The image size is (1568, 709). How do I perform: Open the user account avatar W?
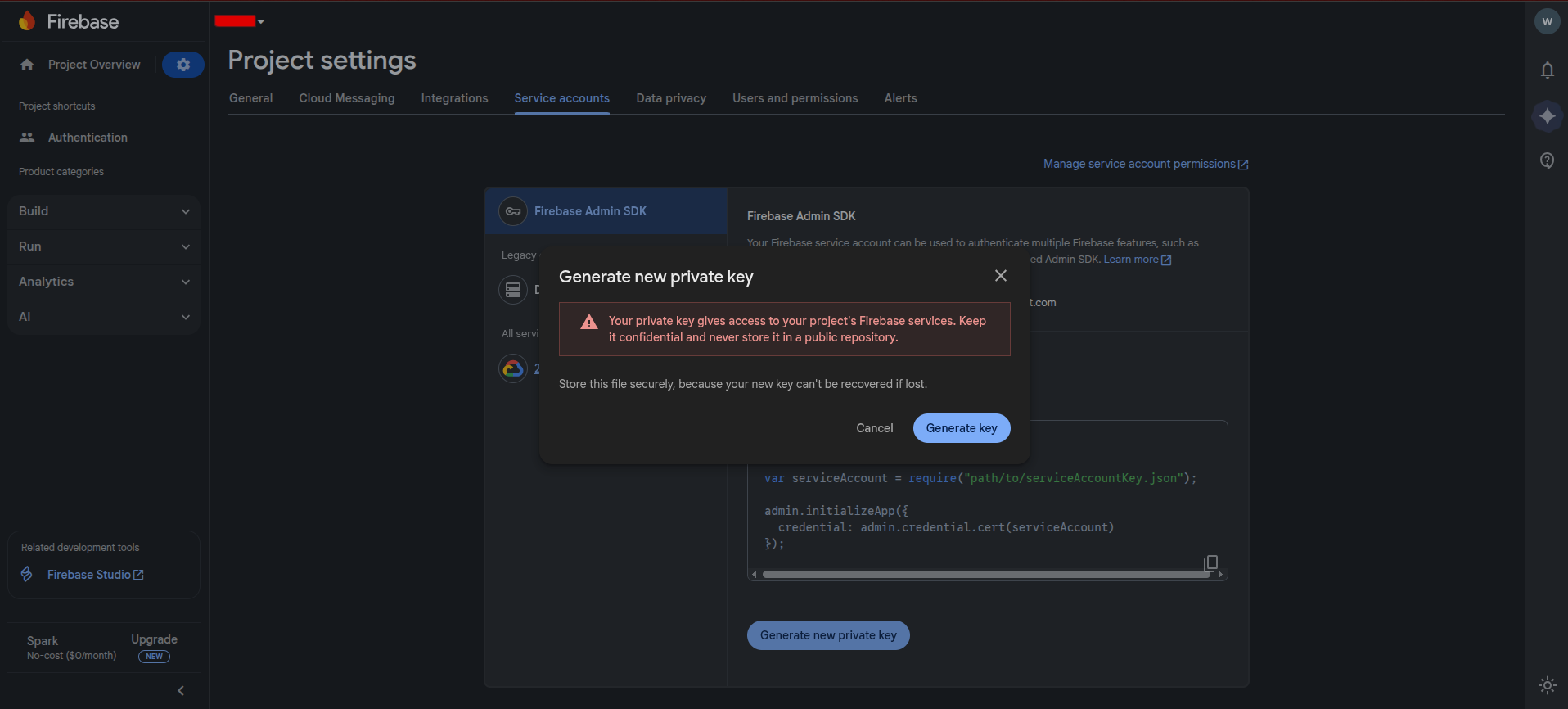1547,22
